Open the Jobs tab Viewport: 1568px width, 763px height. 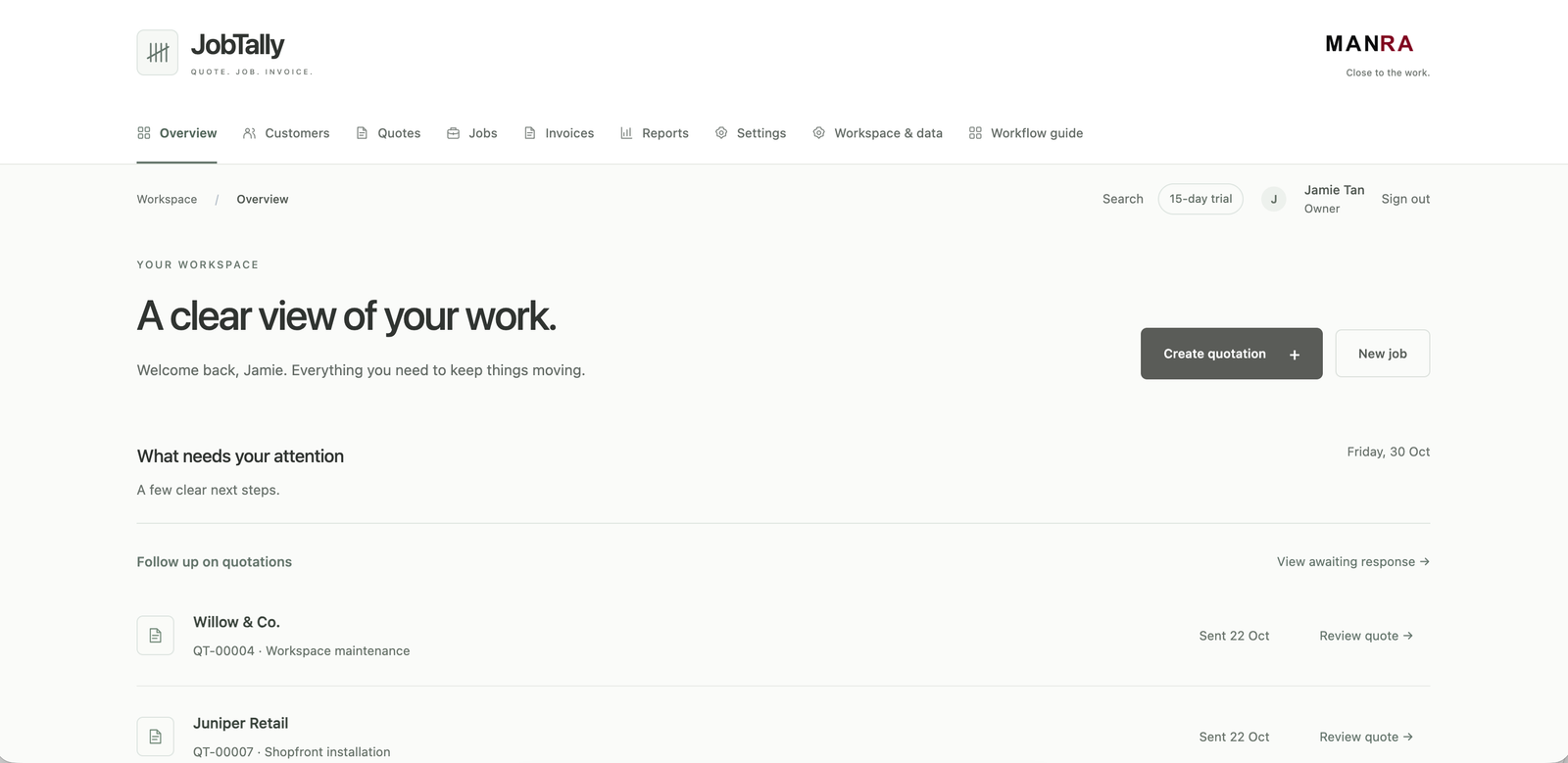click(x=472, y=133)
